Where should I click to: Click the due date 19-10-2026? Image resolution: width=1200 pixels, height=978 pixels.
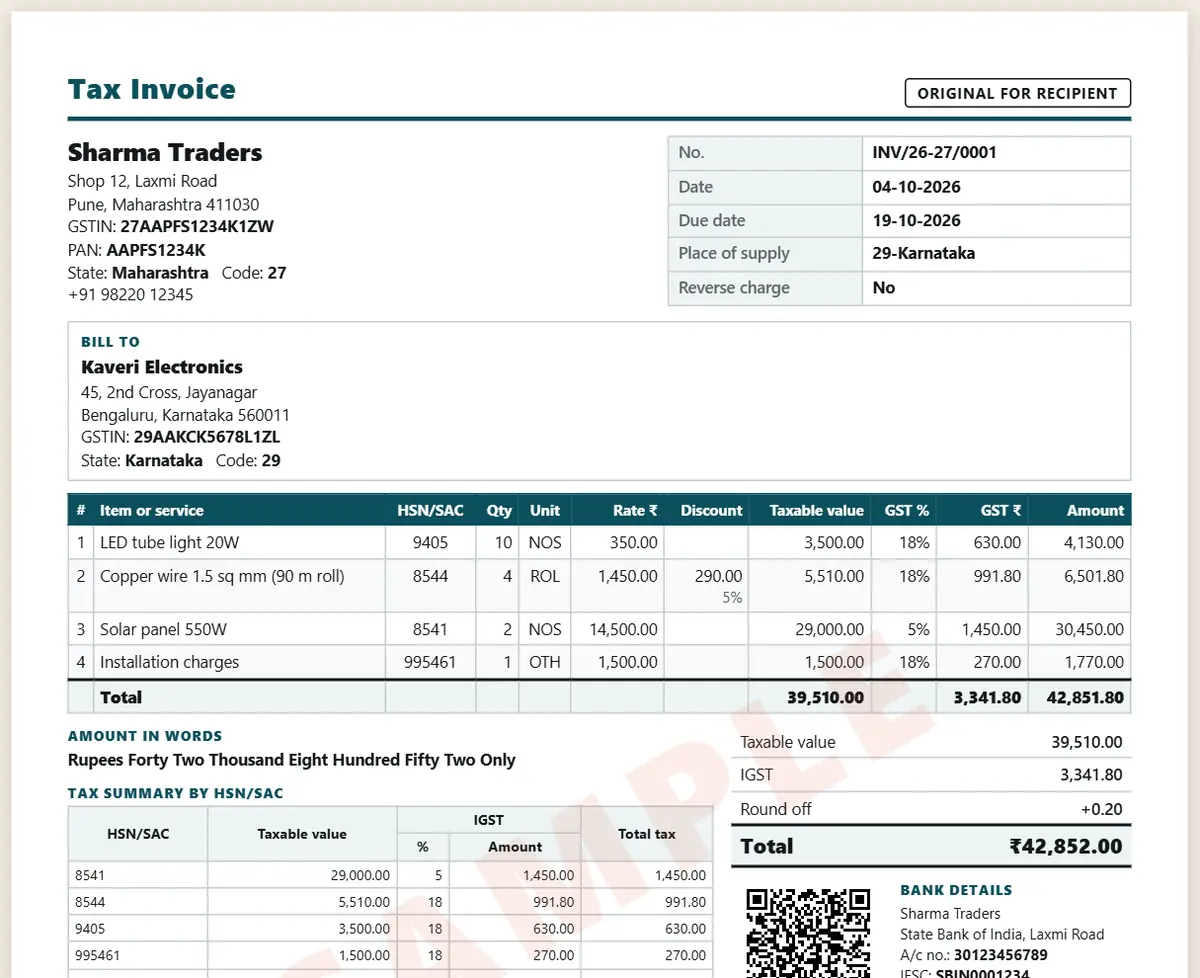[916, 220]
